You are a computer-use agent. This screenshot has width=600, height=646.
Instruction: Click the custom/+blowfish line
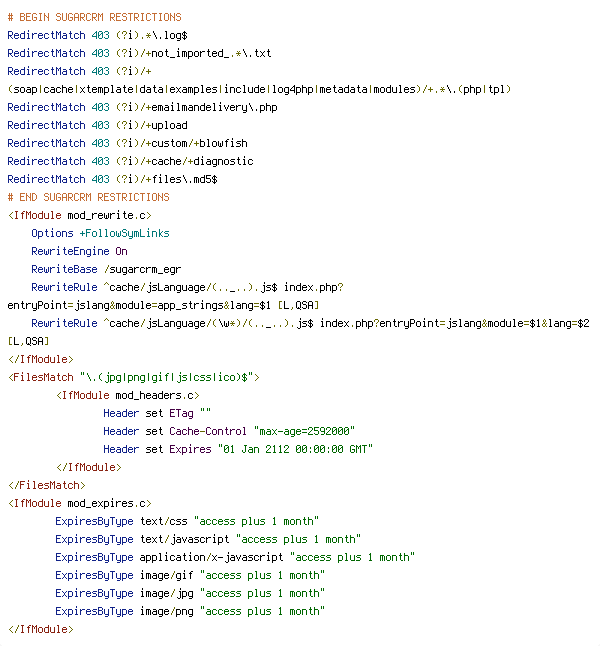click(127, 143)
